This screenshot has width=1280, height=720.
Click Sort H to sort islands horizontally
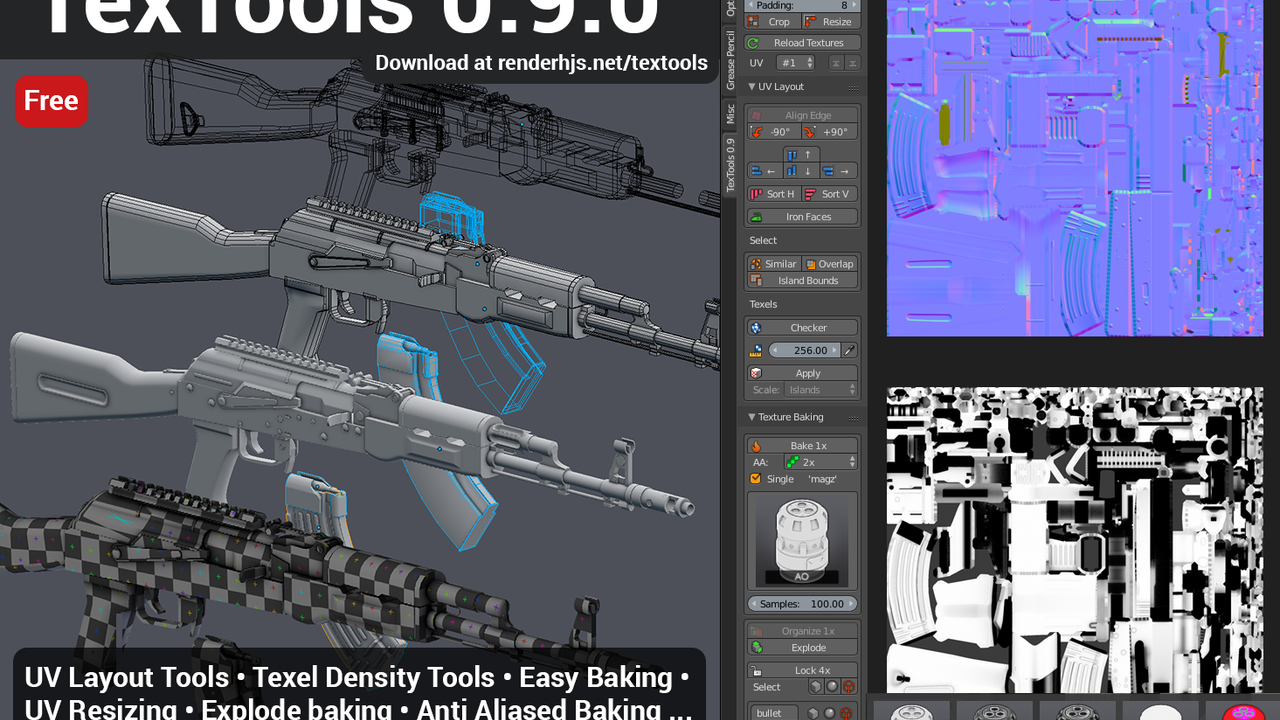coord(773,194)
